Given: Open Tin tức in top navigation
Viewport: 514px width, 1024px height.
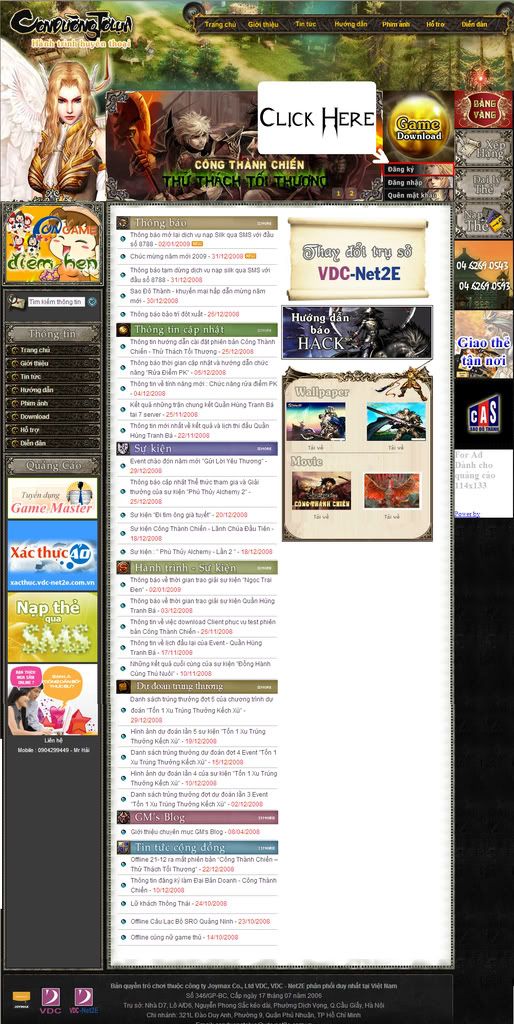Looking at the screenshot, I should (306, 24).
